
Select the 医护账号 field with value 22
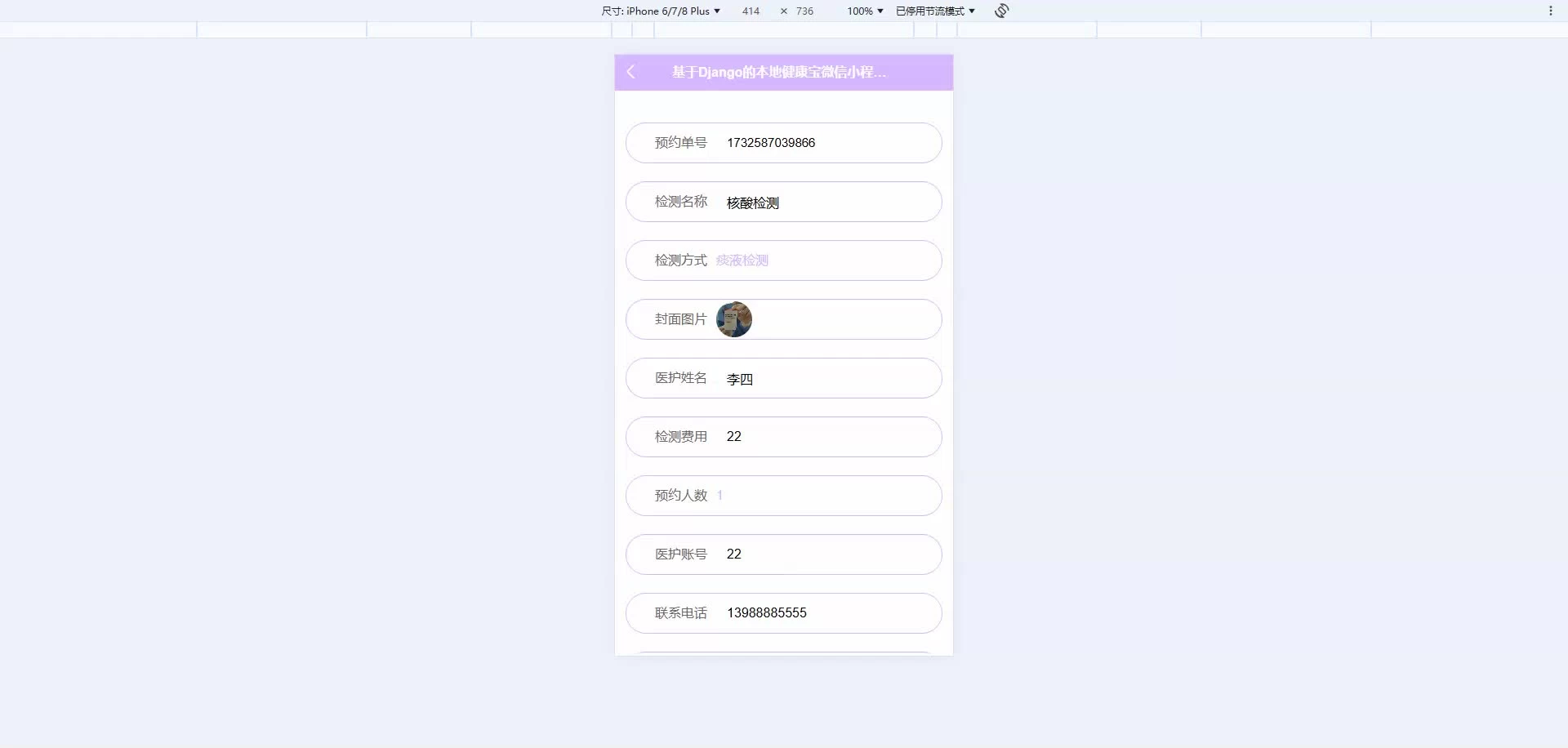784,554
